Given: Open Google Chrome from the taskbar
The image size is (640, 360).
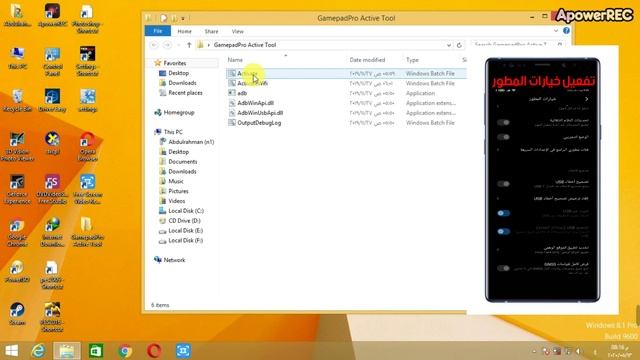Looking at the screenshot, I should pyautogui.click(x=125, y=351).
